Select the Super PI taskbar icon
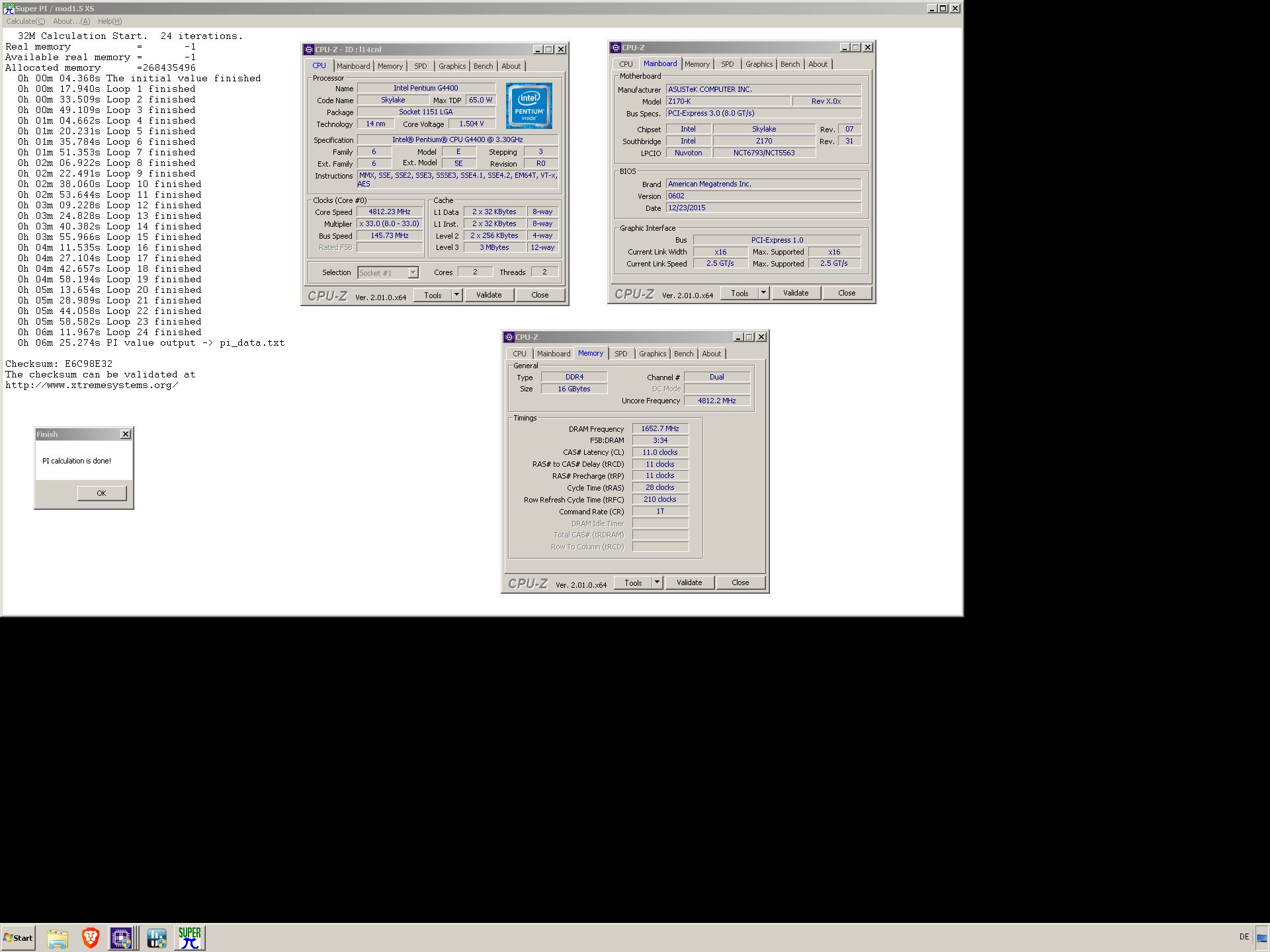 click(190, 938)
